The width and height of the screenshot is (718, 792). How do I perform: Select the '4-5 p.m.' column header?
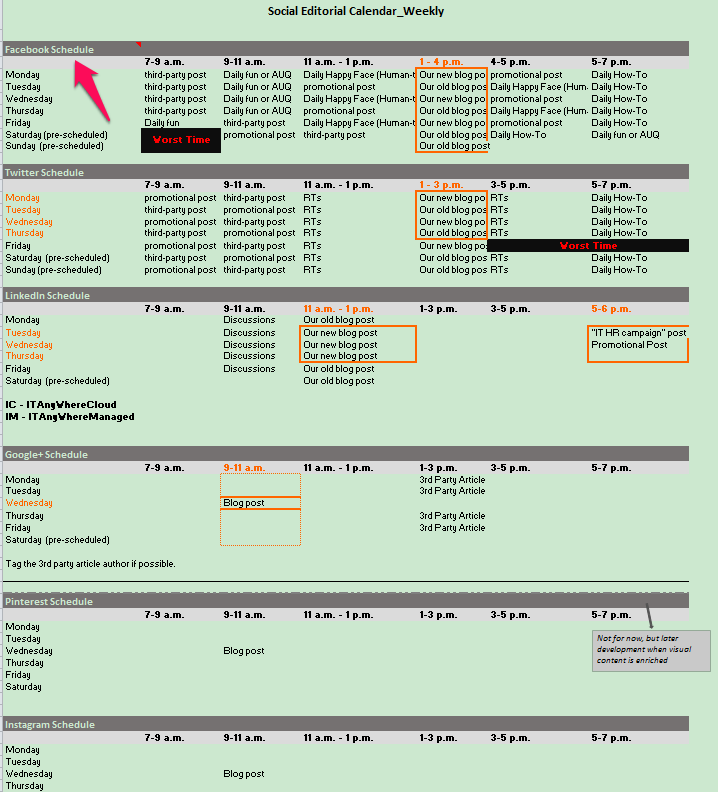coord(510,62)
